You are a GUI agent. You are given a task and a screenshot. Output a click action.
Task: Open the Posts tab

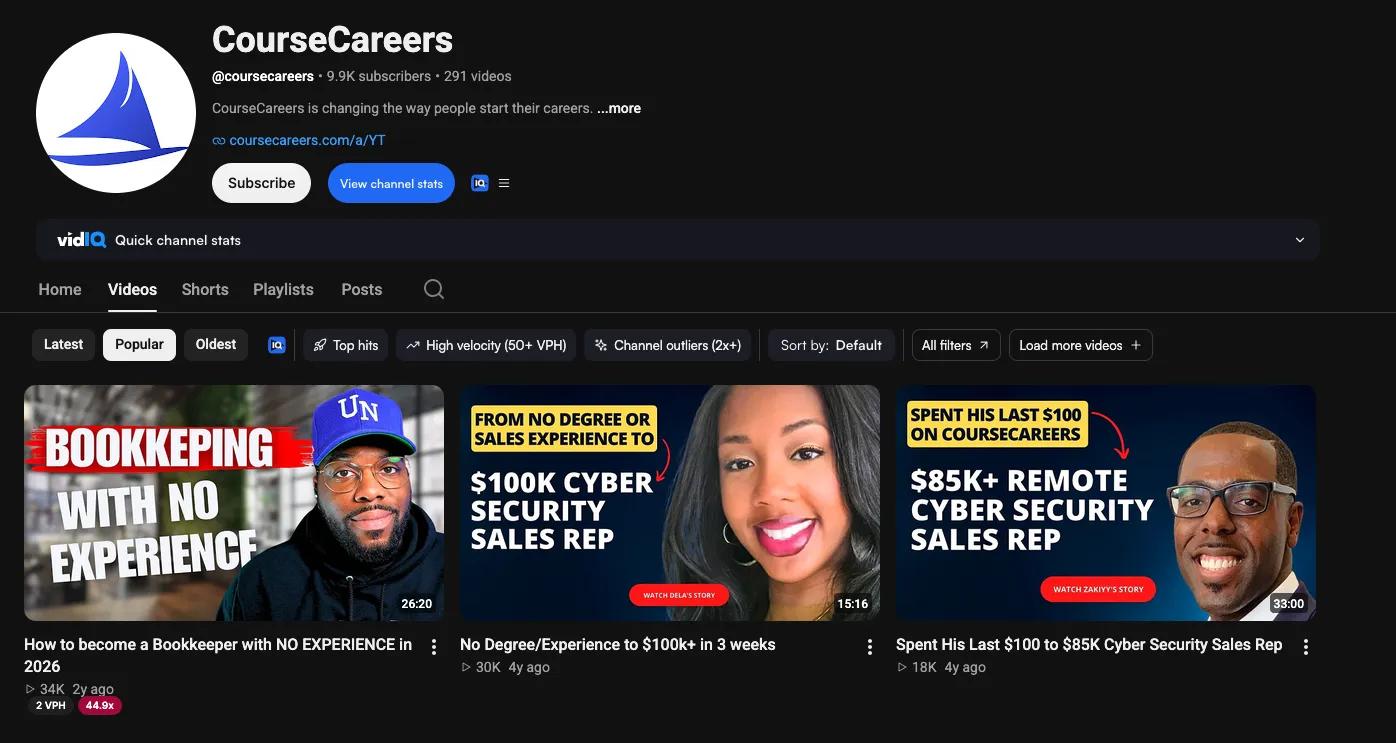(362, 289)
